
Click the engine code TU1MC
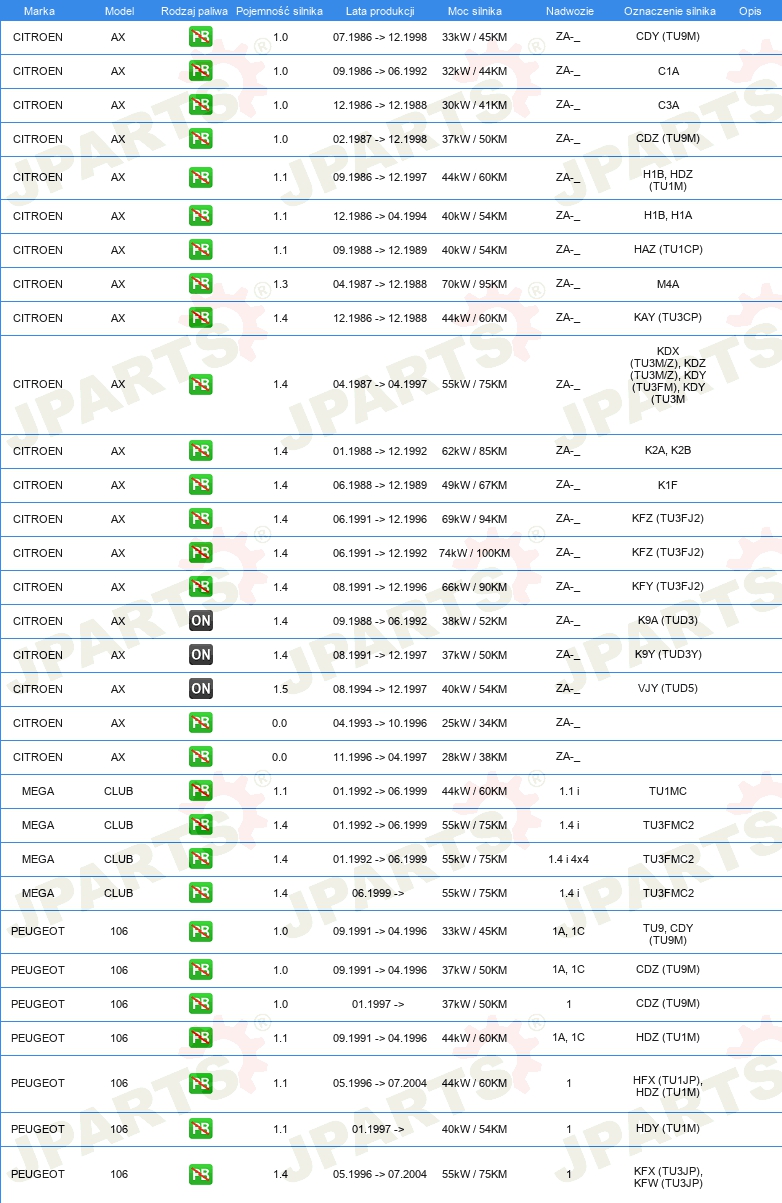click(668, 791)
